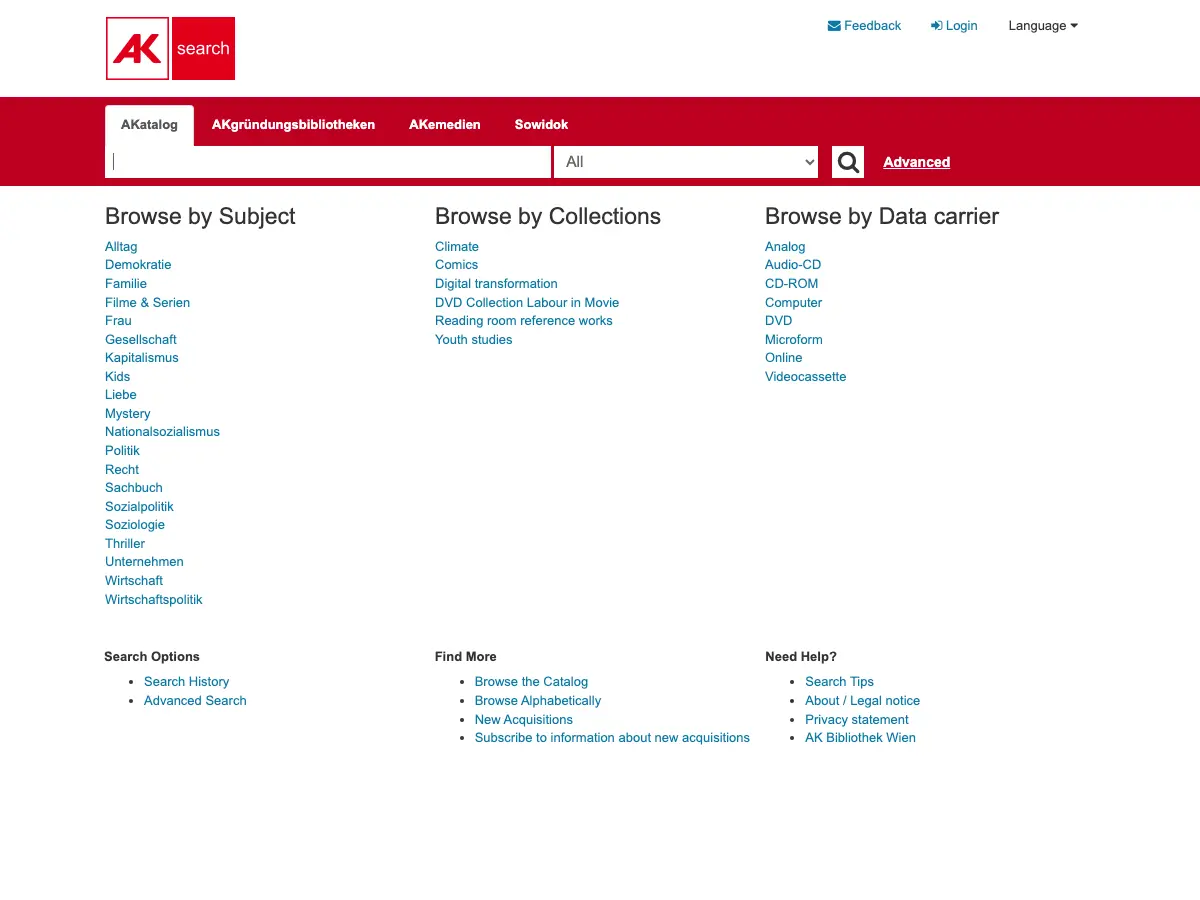Viewport: 1200px width, 900px height.
Task: Visit AK Bibliothek Wien link
Action: [860, 738]
